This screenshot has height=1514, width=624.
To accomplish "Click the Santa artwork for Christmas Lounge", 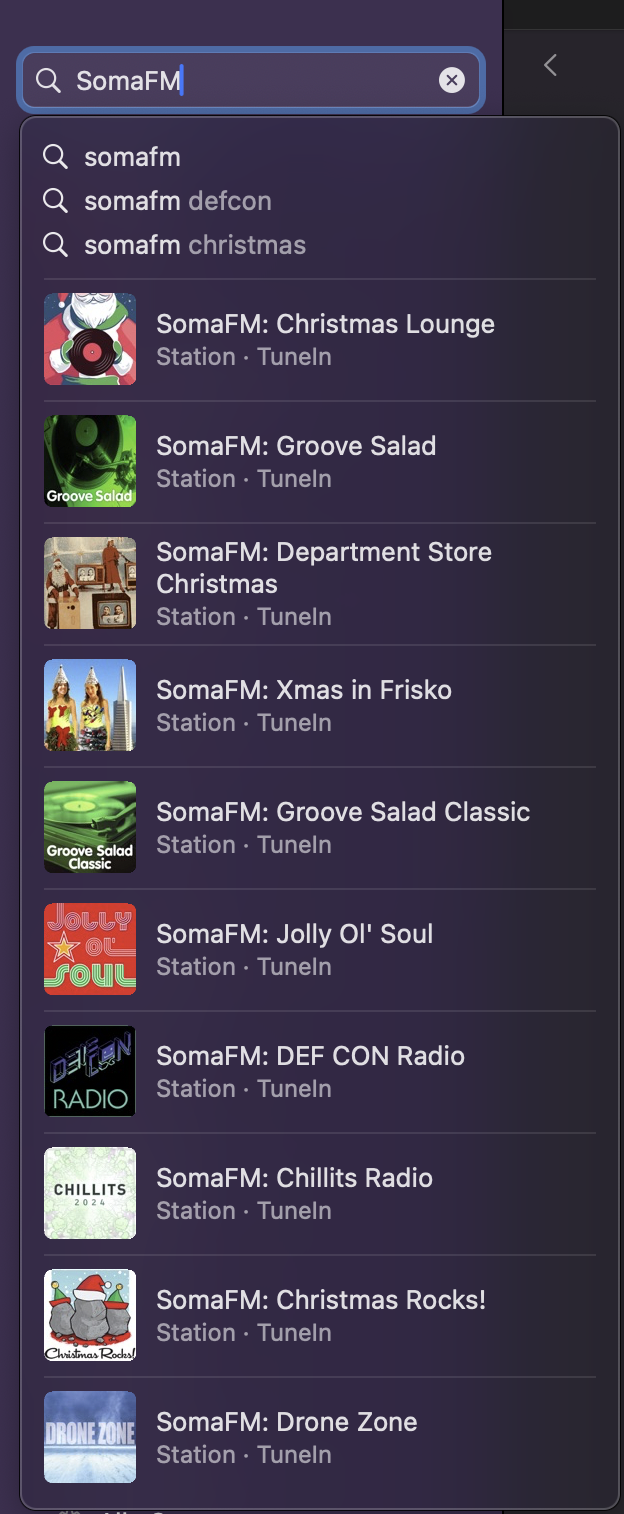I will pos(89,338).
